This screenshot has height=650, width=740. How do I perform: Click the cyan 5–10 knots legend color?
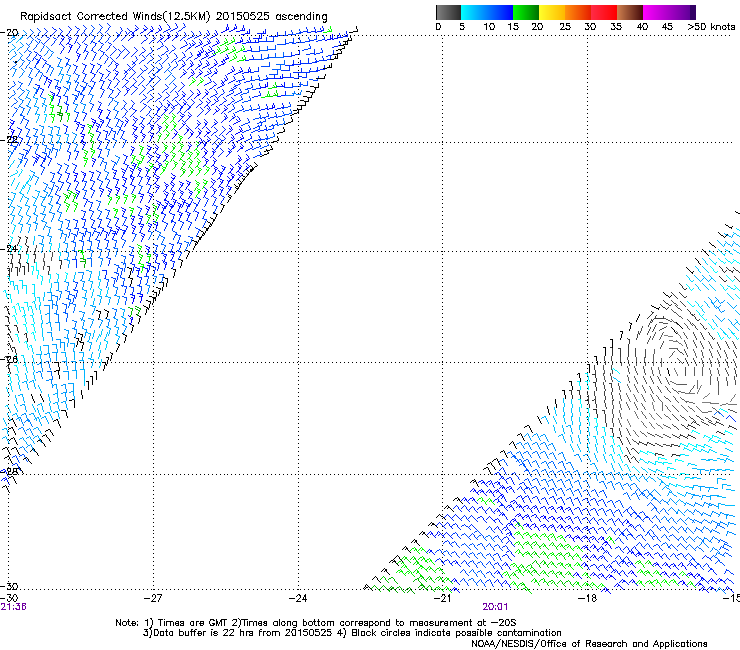click(x=474, y=12)
